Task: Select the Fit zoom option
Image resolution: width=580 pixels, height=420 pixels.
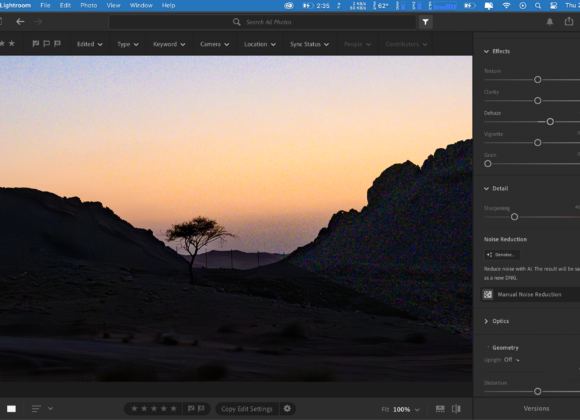Action: coord(385,409)
